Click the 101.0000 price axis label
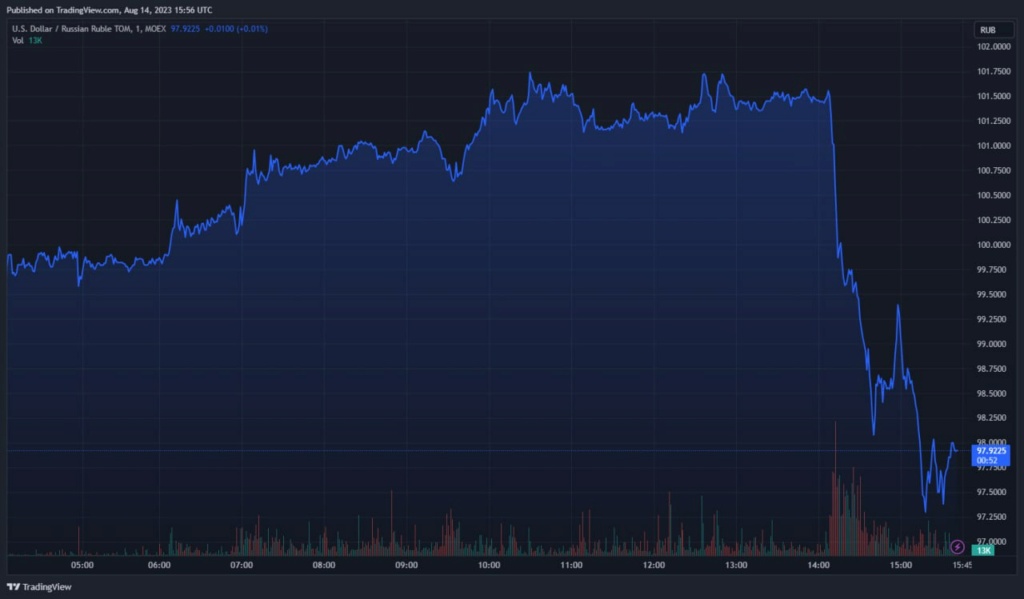The image size is (1024, 599). [993, 146]
